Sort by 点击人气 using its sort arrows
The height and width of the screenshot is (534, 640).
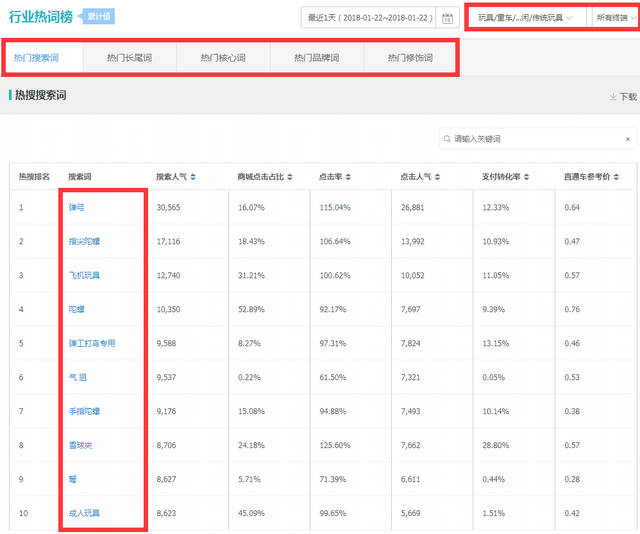click(437, 177)
